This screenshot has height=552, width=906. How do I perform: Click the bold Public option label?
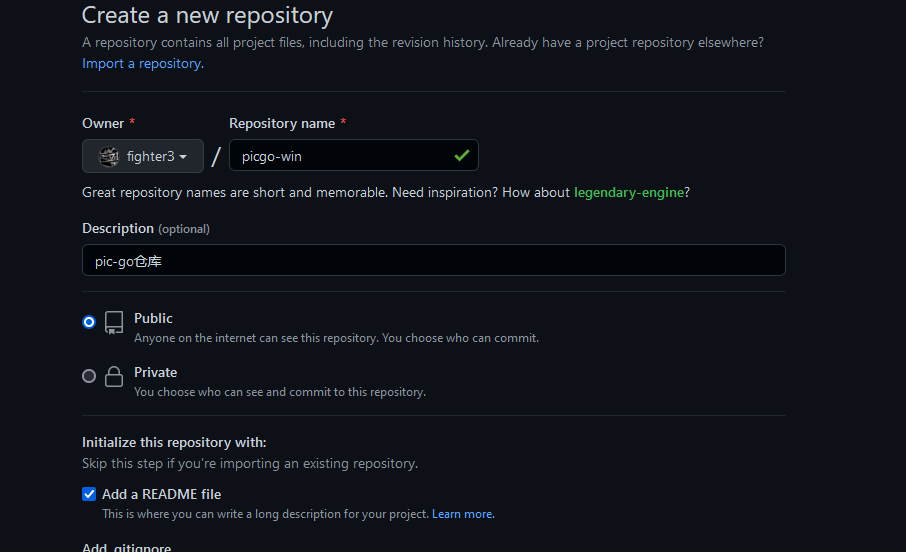[153, 318]
